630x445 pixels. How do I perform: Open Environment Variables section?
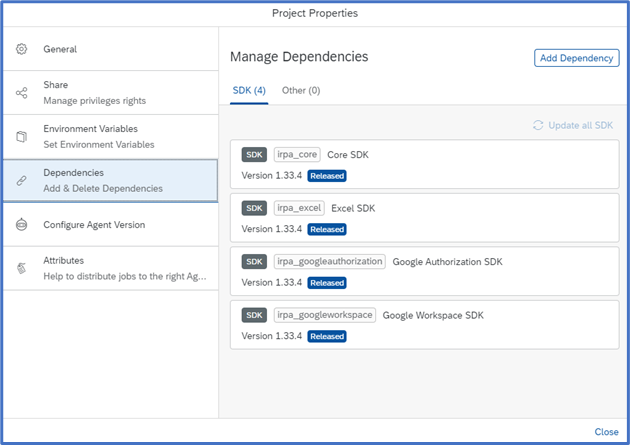(x=110, y=137)
